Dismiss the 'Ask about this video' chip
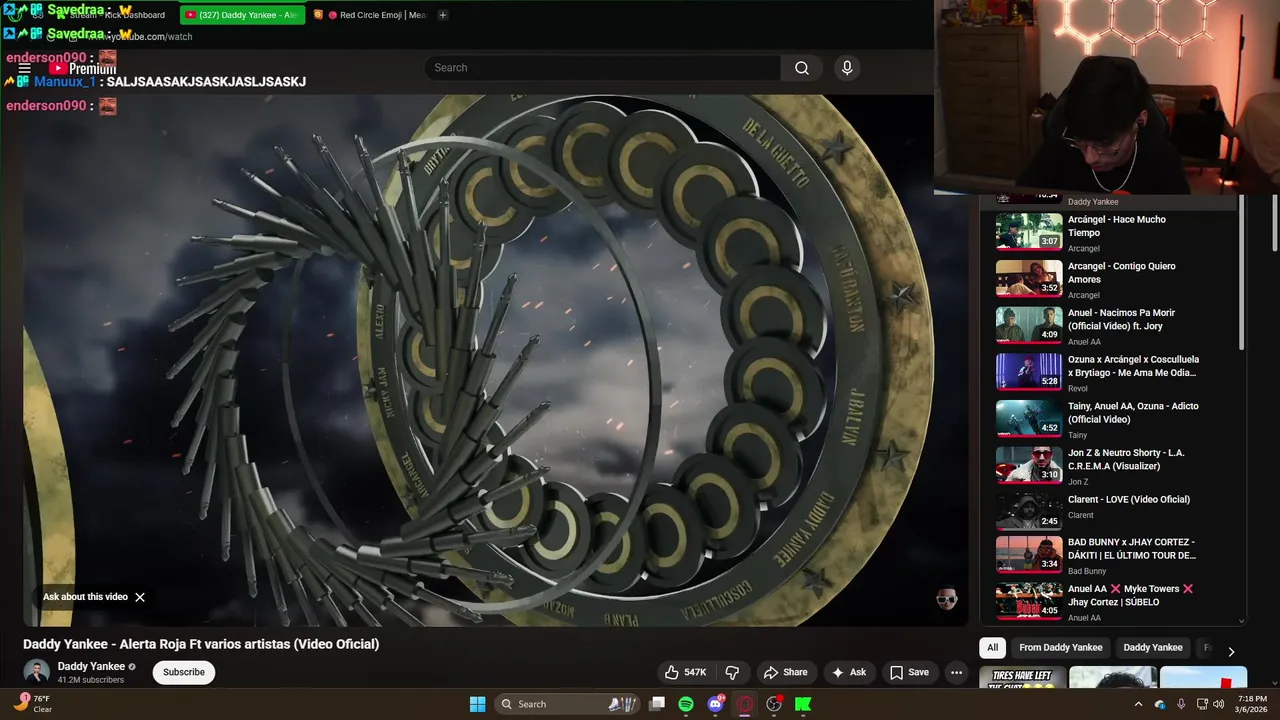The height and width of the screenshot is (720, 1280). click(140, 597)
